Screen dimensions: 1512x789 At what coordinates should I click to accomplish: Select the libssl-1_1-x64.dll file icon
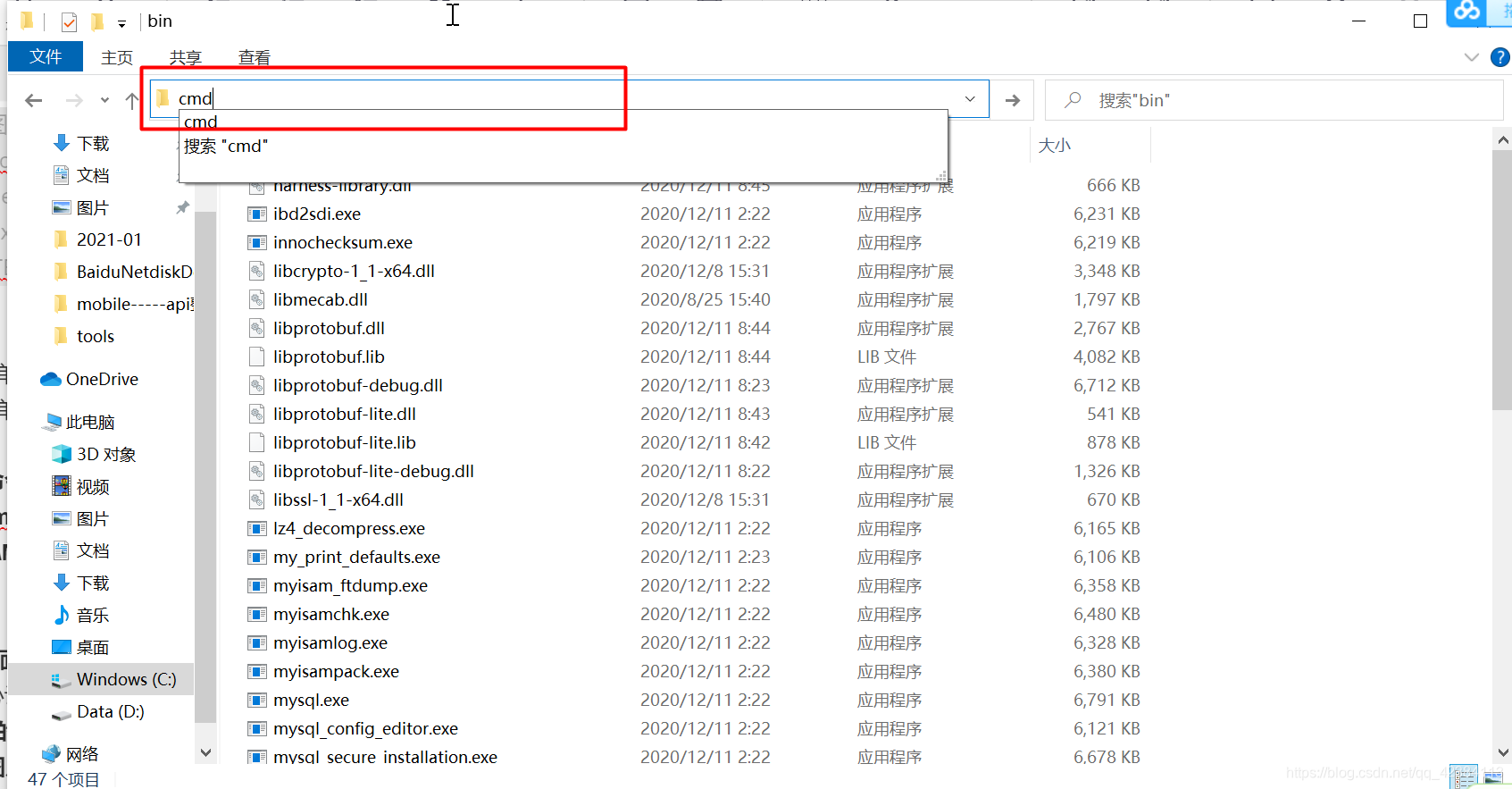point(256,499)
